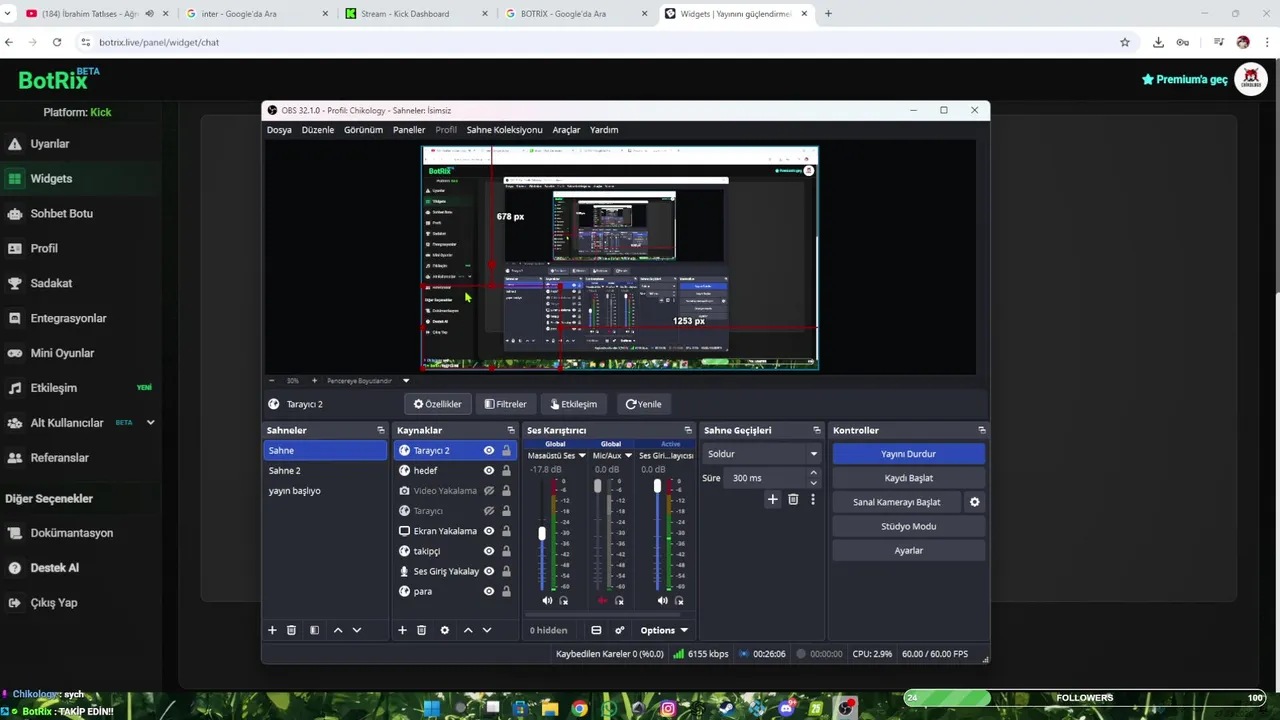Image resolution: width=1280 pixels, height=720 pixels.
Task: Move source up in Kaynaklar panel
Action: click(468, 630)
